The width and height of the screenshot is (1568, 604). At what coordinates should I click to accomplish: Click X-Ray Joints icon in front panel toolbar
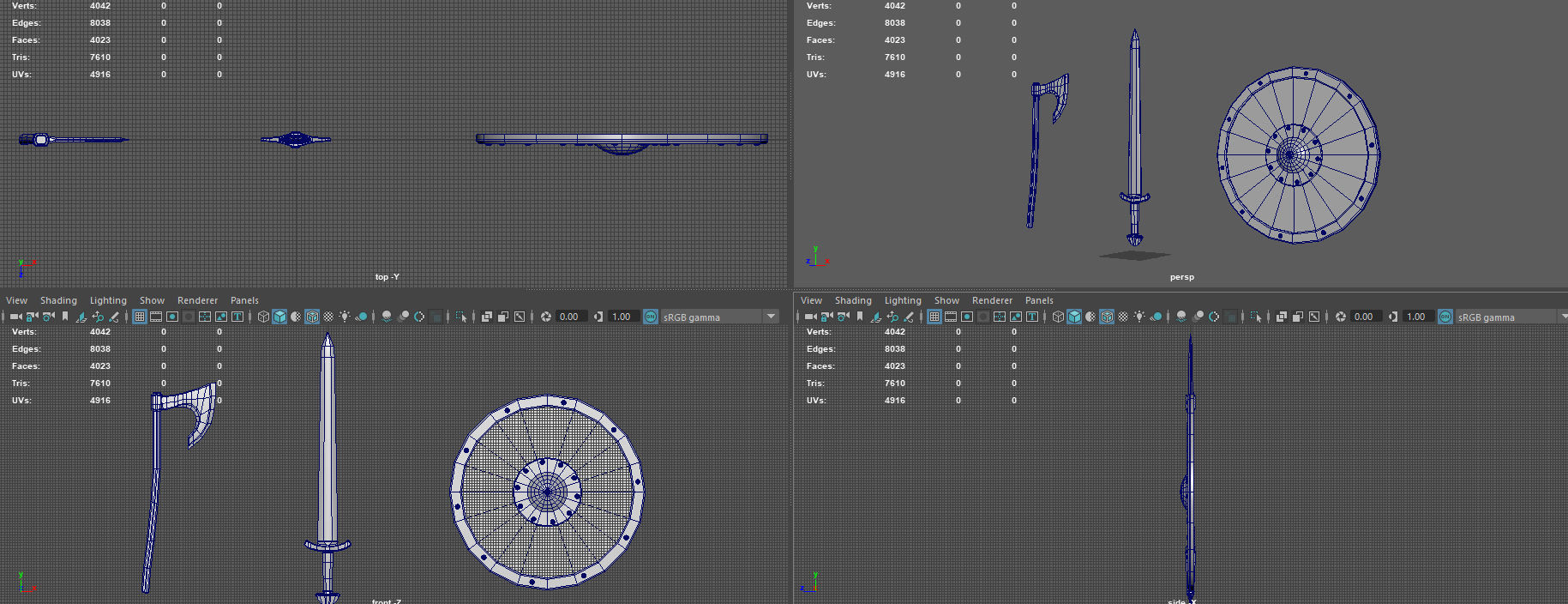(x=520, y=317)
